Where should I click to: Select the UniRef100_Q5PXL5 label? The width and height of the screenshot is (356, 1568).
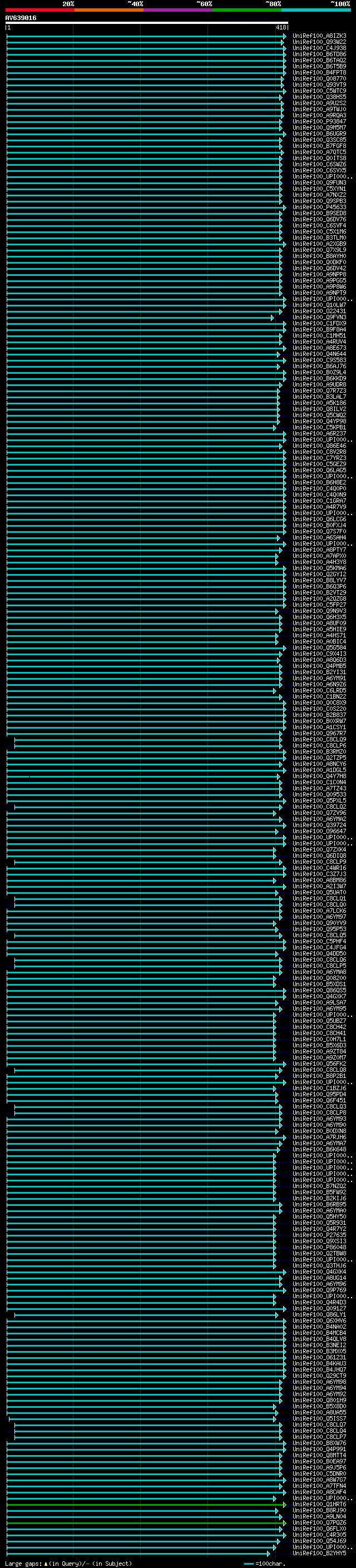coord(319,801)
